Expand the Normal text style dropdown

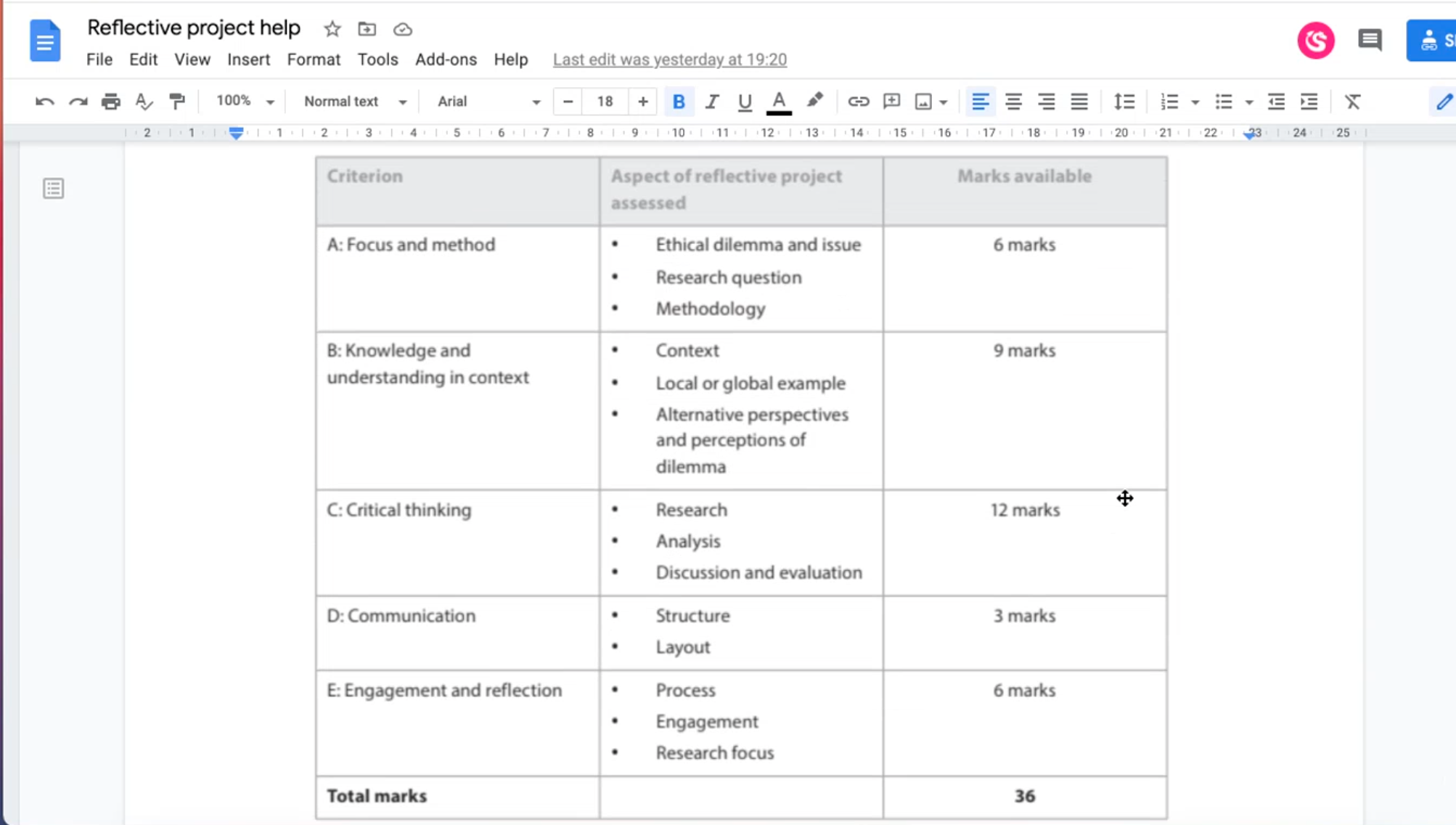coord(354,102)
